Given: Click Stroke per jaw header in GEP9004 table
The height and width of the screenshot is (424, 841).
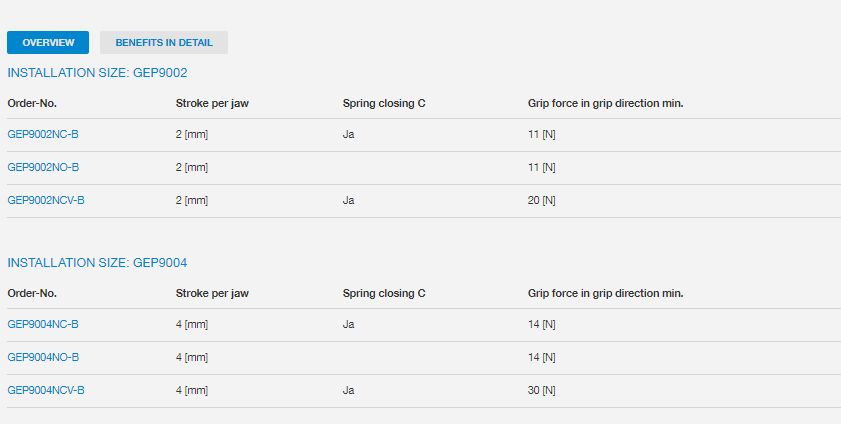Looking at the screenshot, I should pos(212,293).
